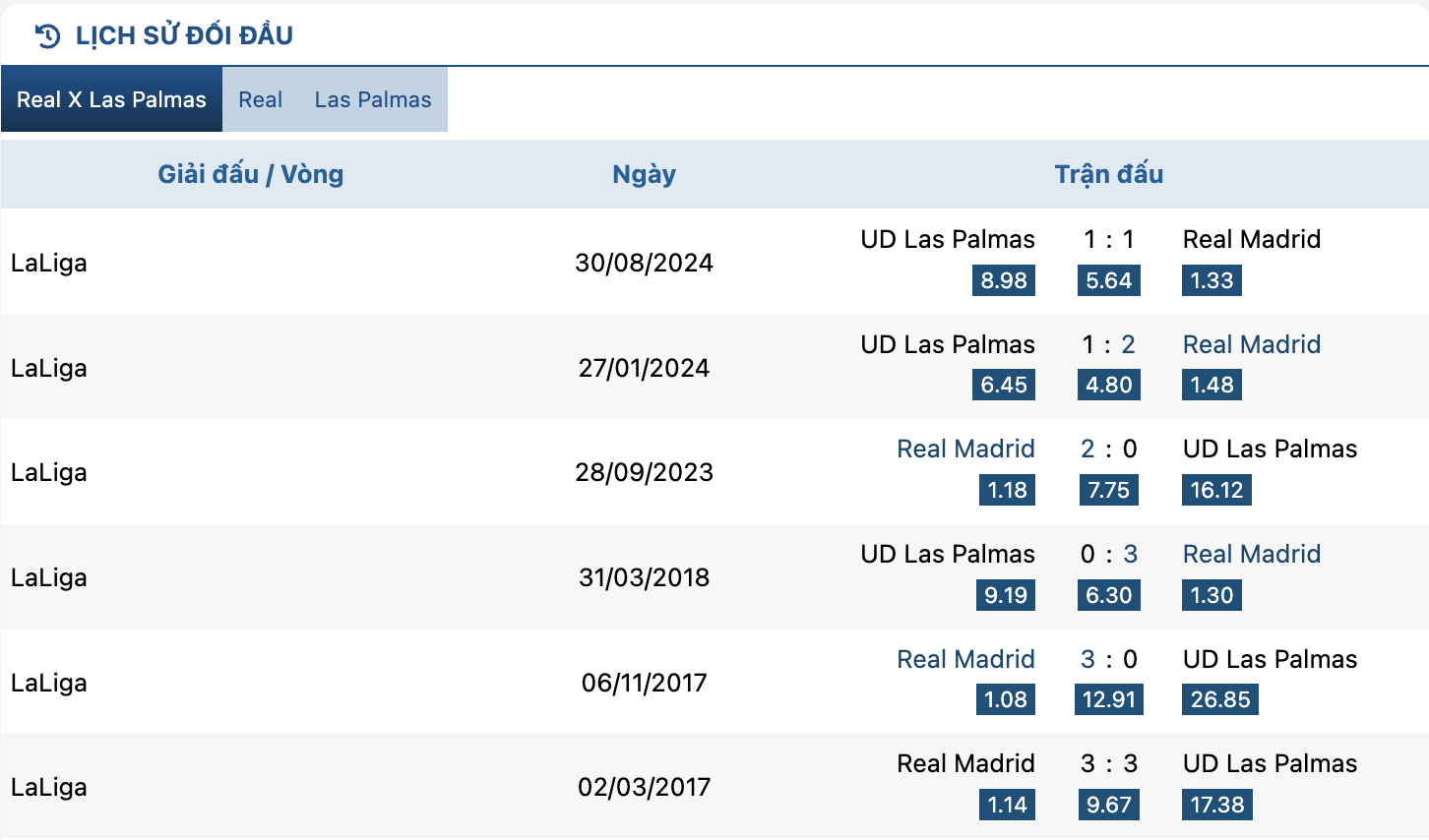The width and height of the screenshot is (1429, 840).
Task: Open Real Madrid link in 28/09/2023 match
Action: tap(965, 449)
